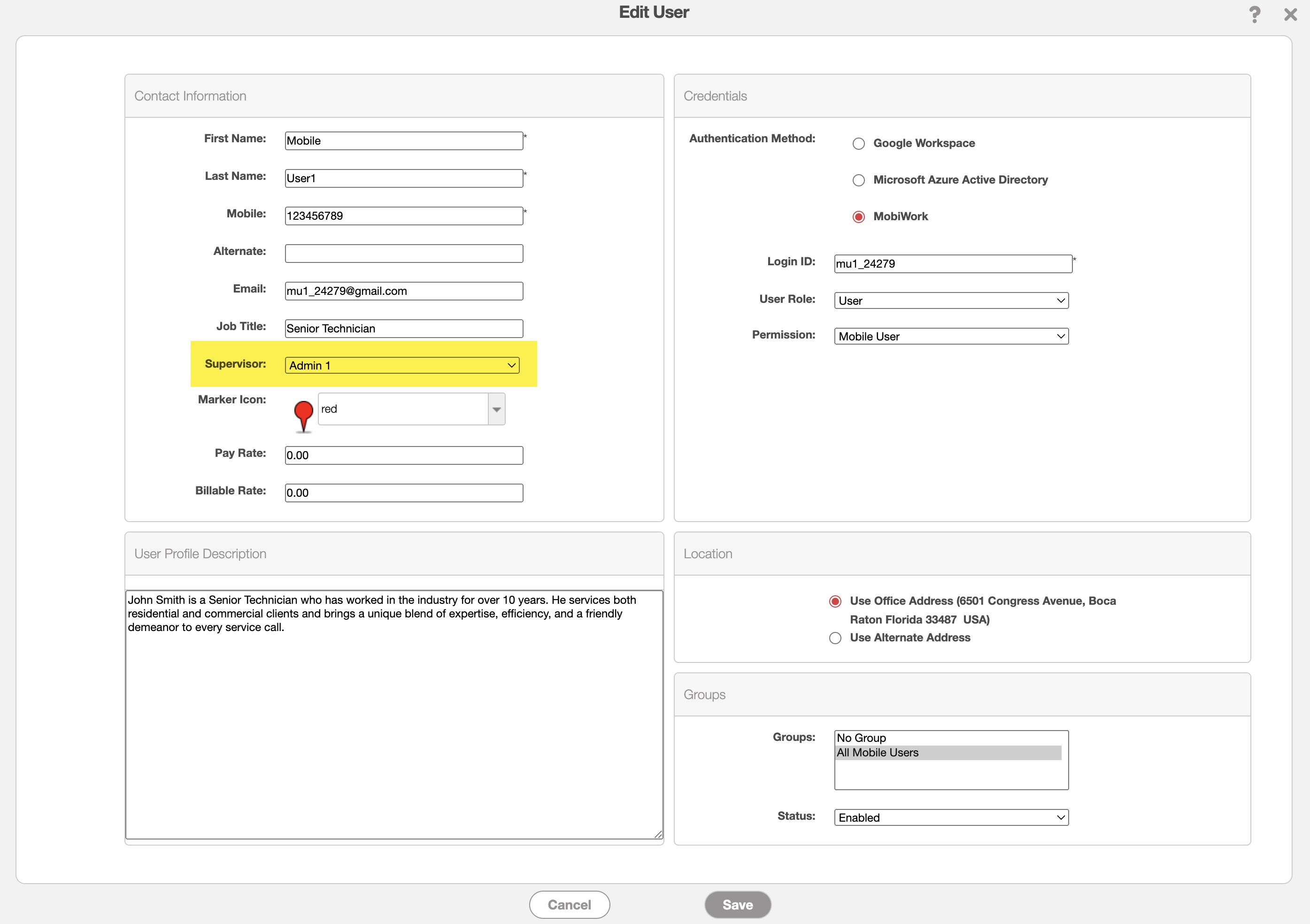The height and width of the screenshot is (924, 1310).
Task: Close the Edit User dialog
Action: [x=1290, y=14]
